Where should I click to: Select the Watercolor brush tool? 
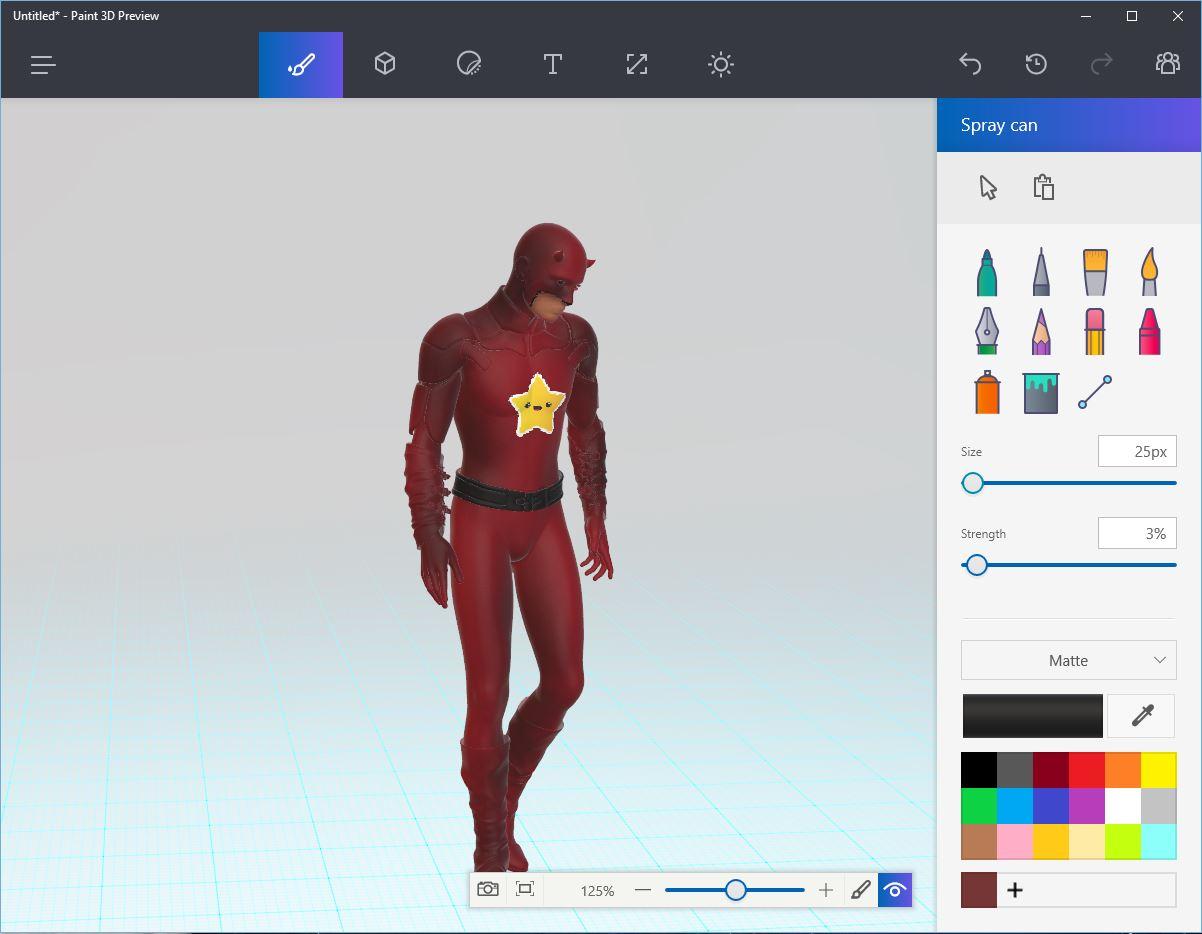(1149, 273)
